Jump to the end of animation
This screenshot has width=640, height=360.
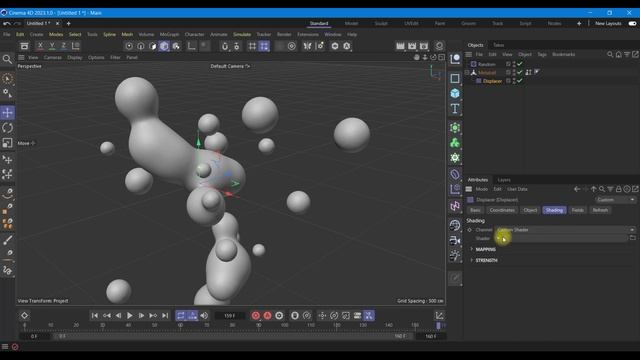pyautogui.click(x=165, y=316)
